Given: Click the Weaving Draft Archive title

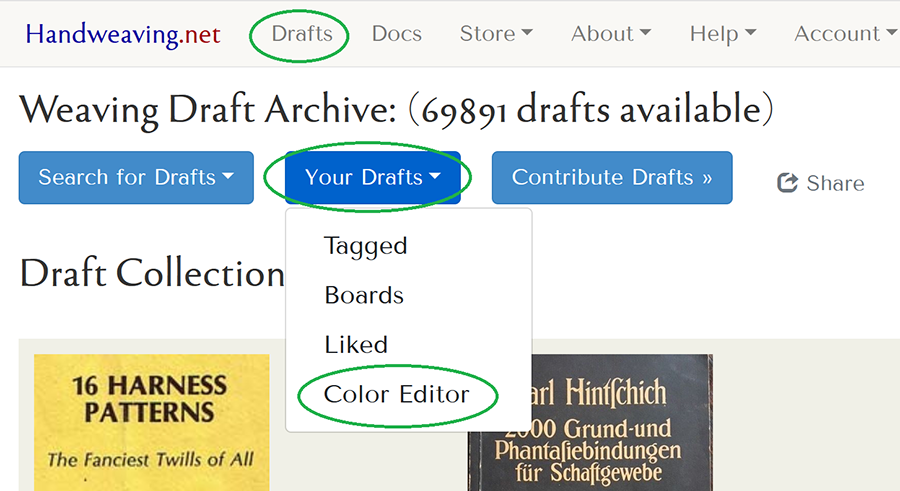Looking at the screenshot, I should tap(209, 109).
